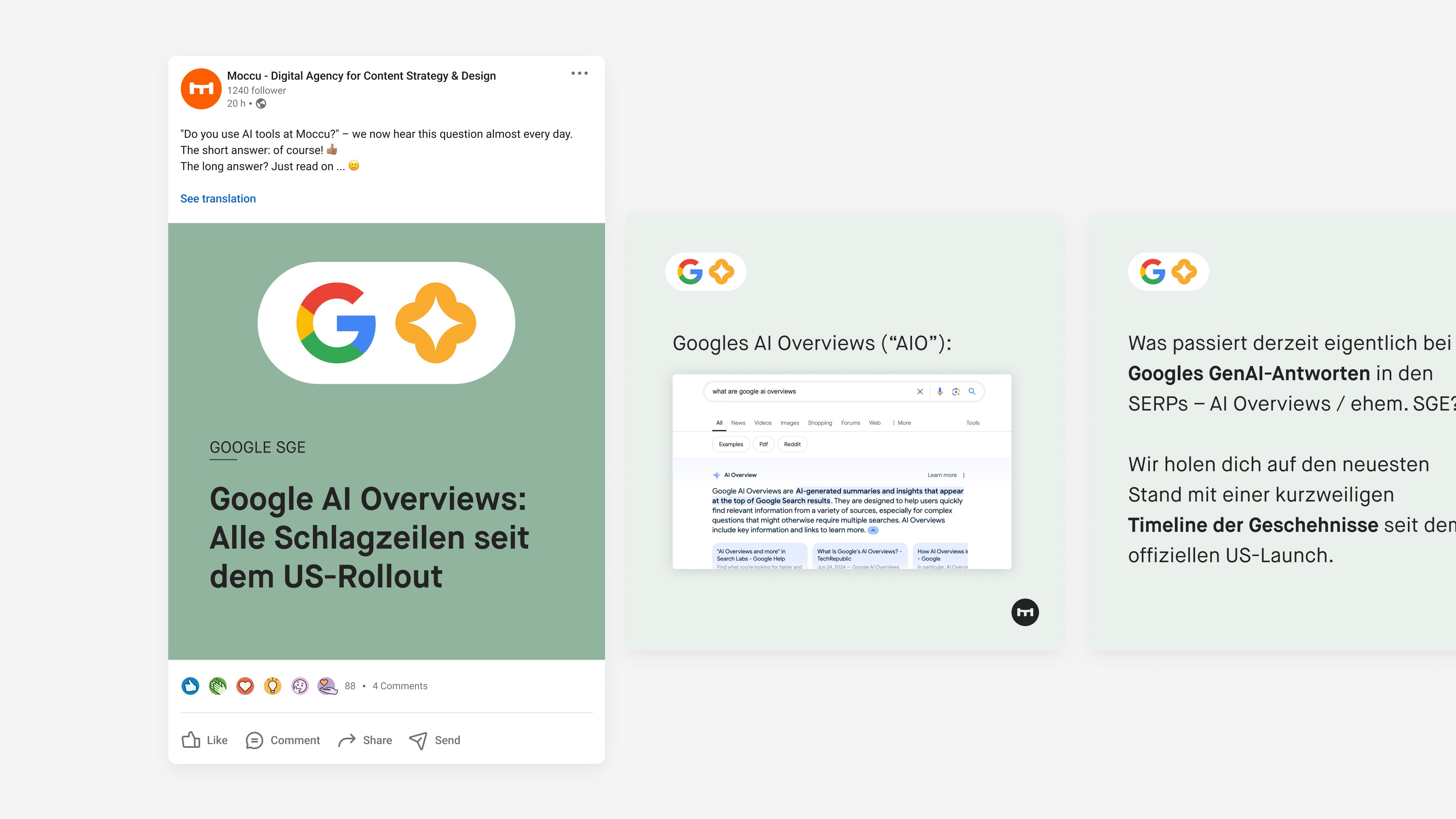Click the red heart reaction icon
1456x819 pixels.
(x=245, y=686)
